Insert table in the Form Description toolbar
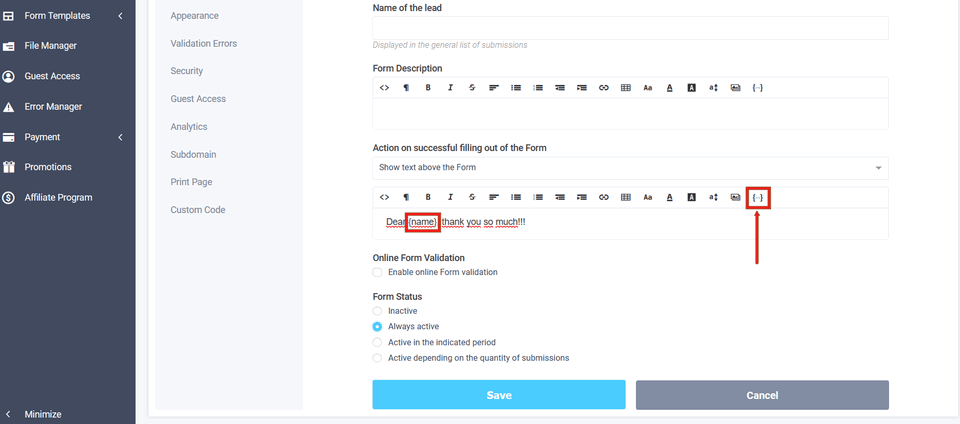Viewport: 960px width, 424px height. click(x=626, y=88)
